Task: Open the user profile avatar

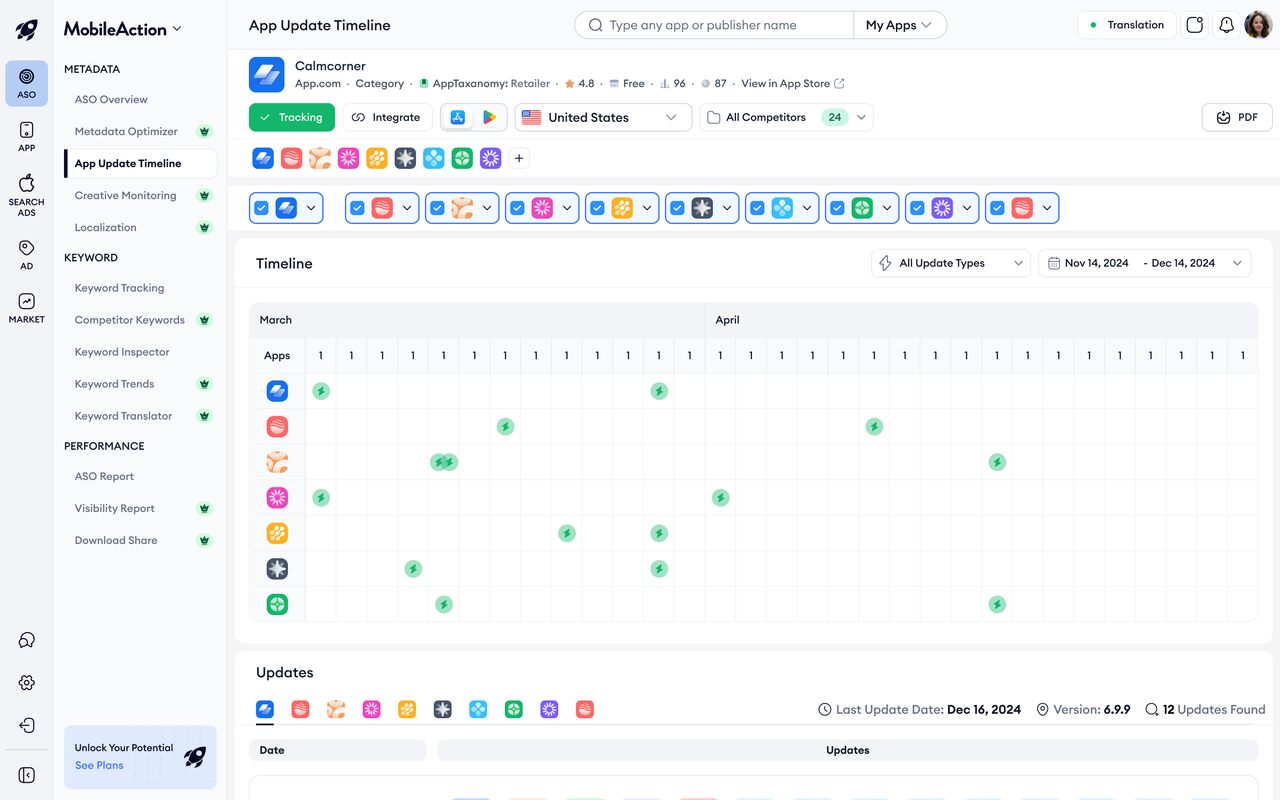Action: pyautogui.click(x=1257, y=25)
